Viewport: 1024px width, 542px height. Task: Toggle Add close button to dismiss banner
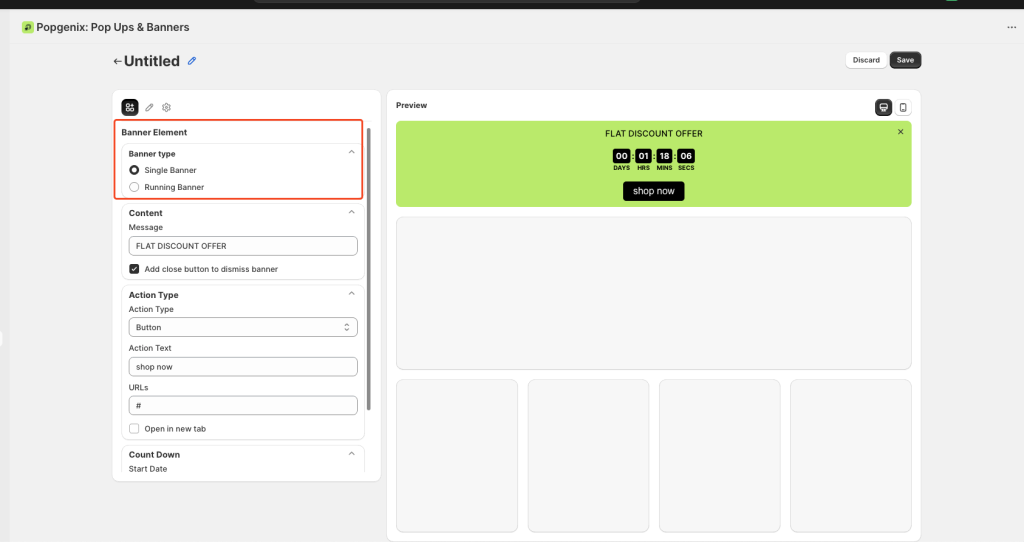pos(134,269)
